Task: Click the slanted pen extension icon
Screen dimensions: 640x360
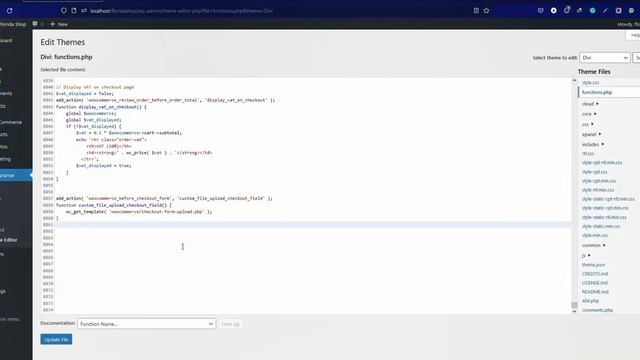Action: pyautogui.click(x=605, y=11)
